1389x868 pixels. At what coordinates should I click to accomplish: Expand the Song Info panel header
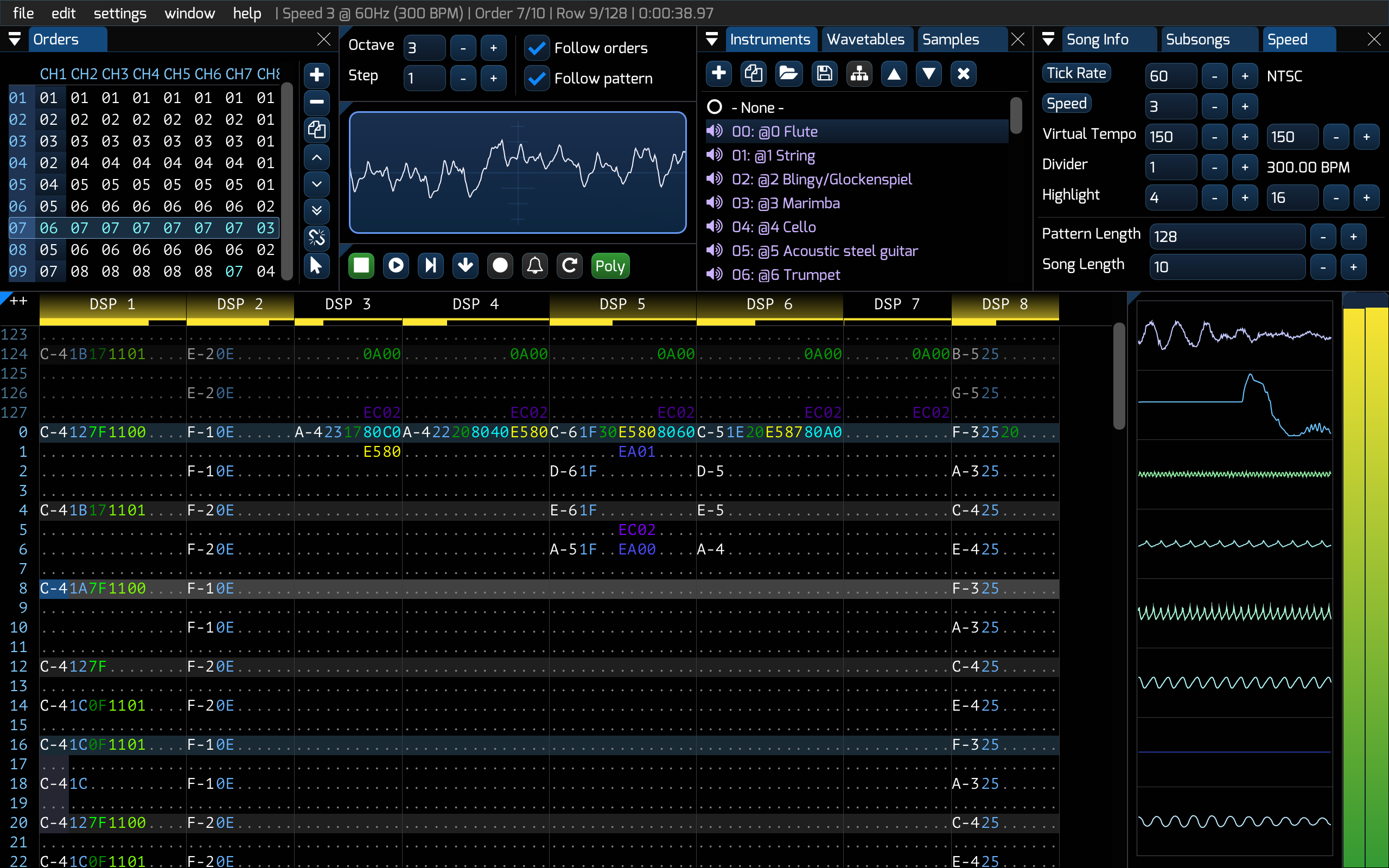tap(1049, 40)
